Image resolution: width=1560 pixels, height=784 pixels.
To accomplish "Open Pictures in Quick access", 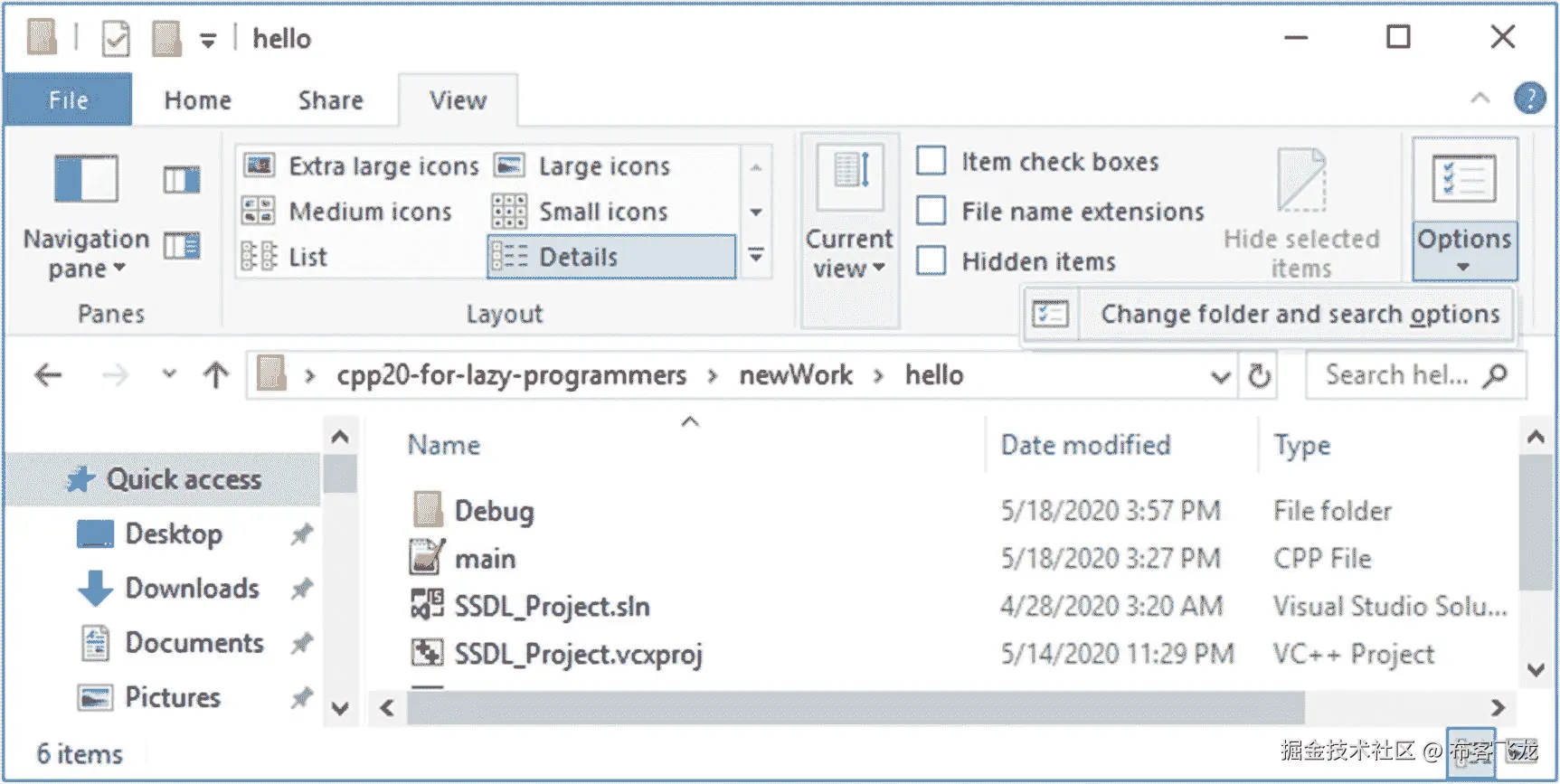I will [x=148, y=697].
